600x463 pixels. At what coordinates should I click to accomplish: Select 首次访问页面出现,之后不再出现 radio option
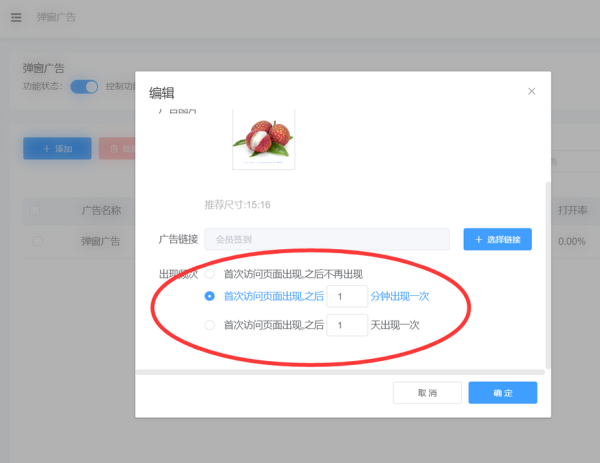tap(210, 273)
